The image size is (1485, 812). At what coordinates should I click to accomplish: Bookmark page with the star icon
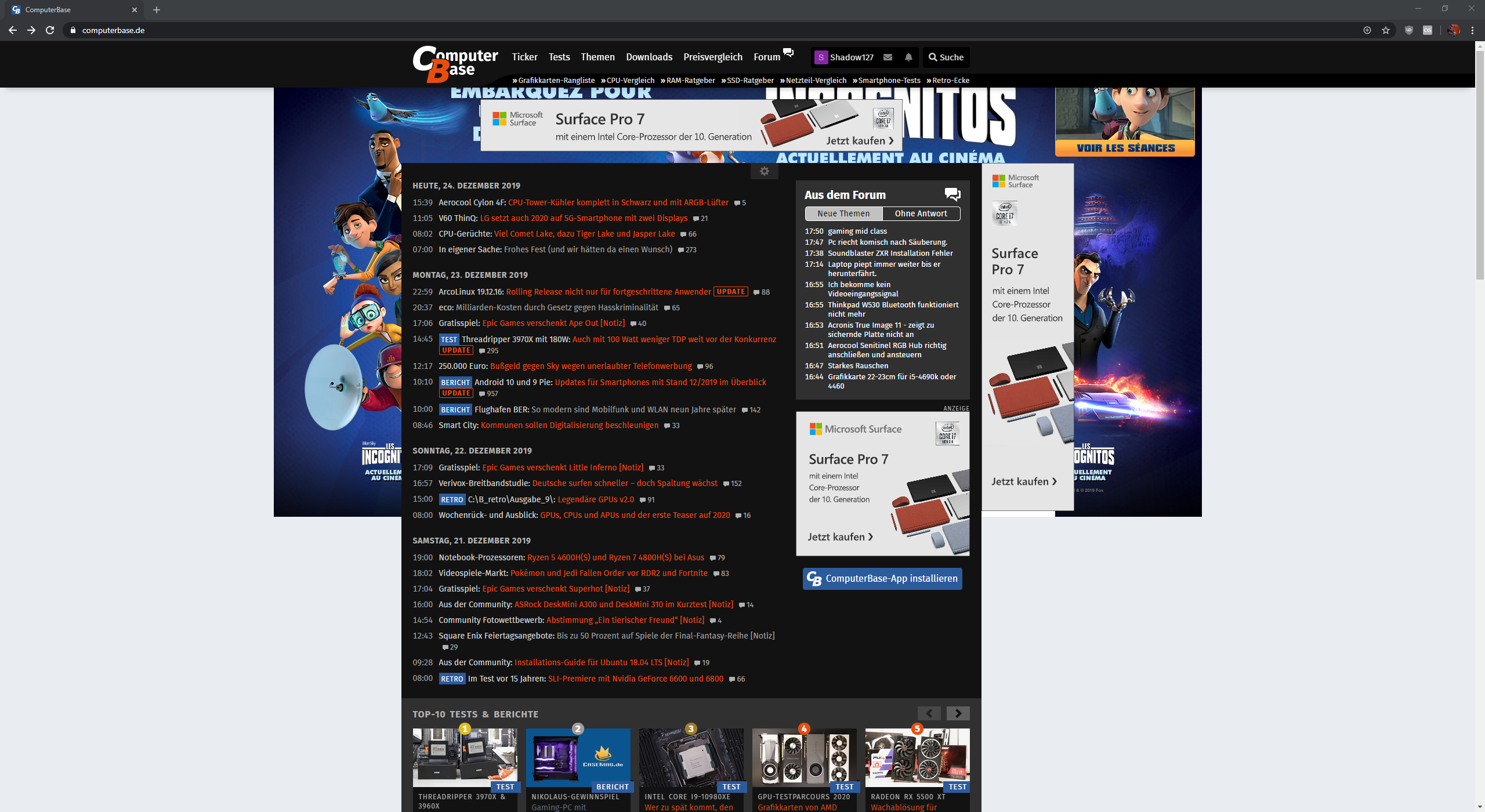(1386, 30)
